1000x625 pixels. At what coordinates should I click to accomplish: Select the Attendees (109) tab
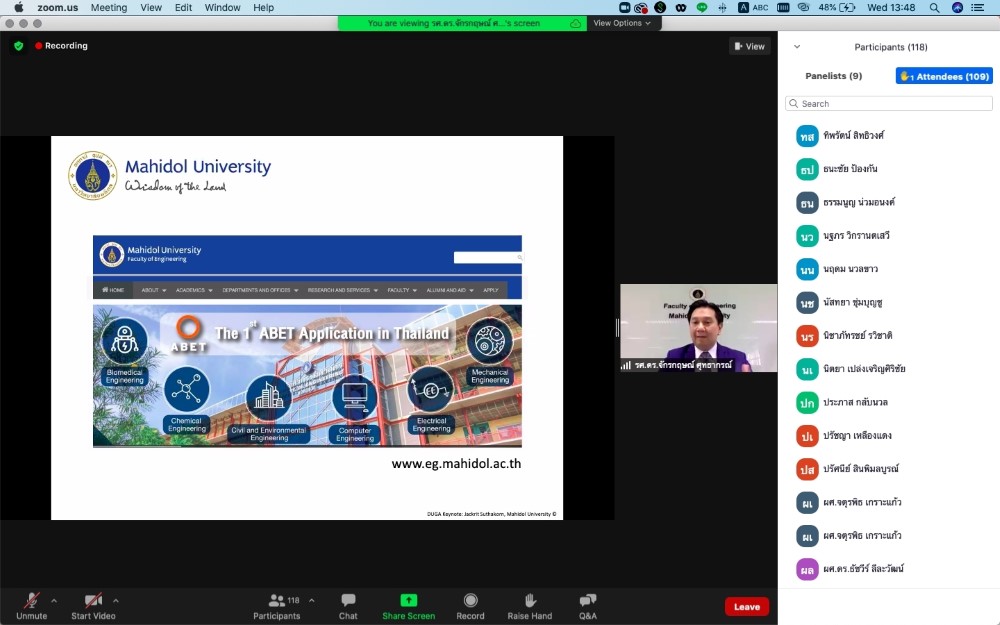pos(944,76)
